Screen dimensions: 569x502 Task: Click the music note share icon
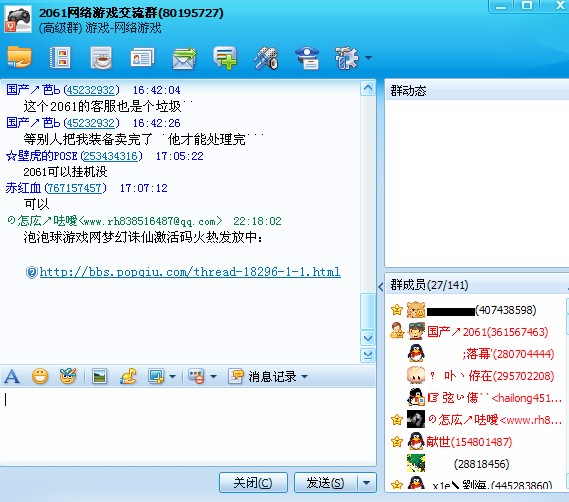click(x=128, y=376)
